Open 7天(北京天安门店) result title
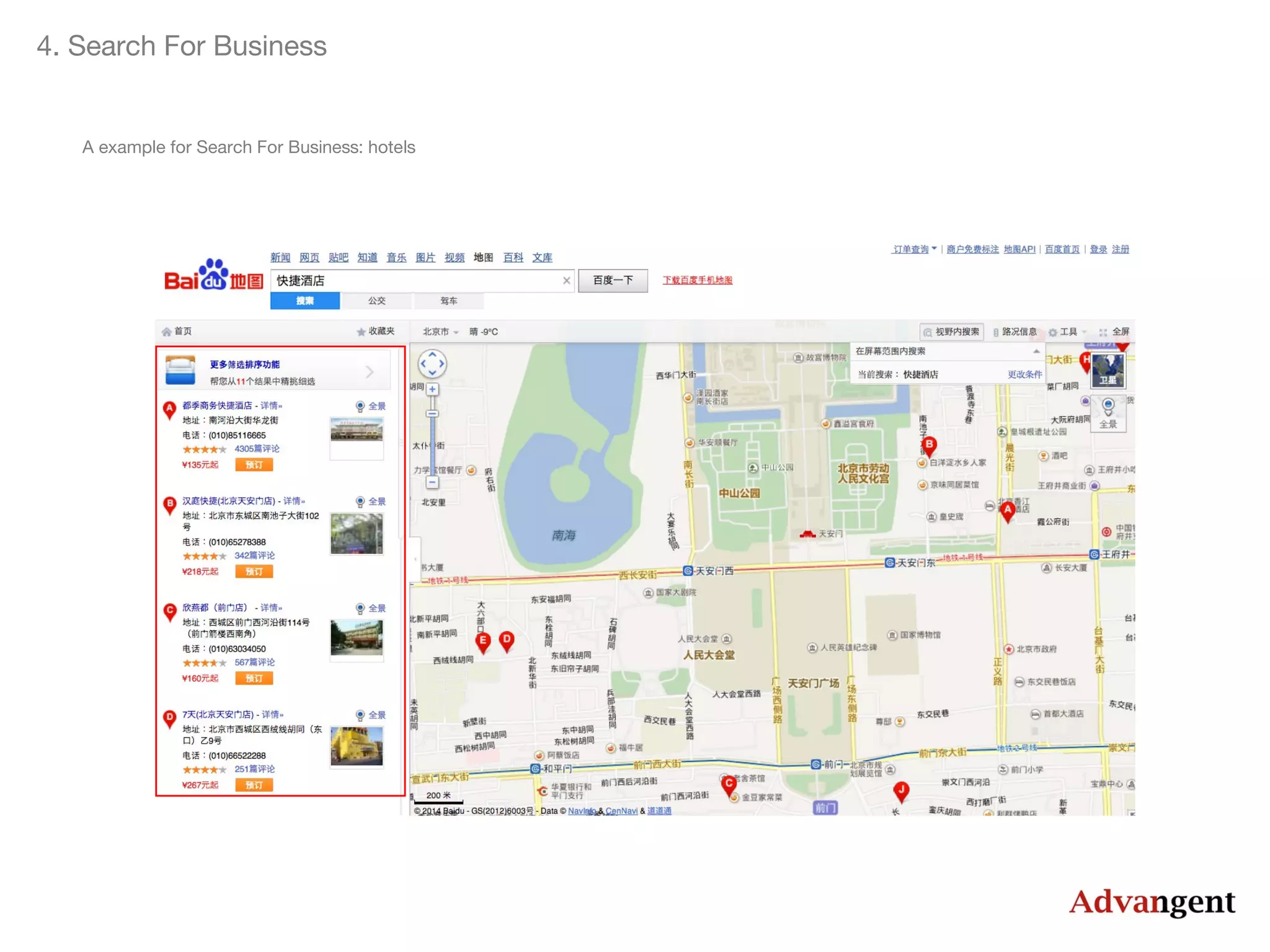1270x952 pixels. coord(218,714)
